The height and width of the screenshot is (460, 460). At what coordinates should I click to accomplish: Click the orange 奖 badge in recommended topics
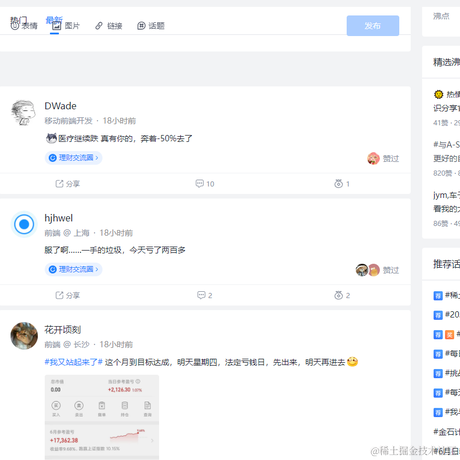[450, 334]
